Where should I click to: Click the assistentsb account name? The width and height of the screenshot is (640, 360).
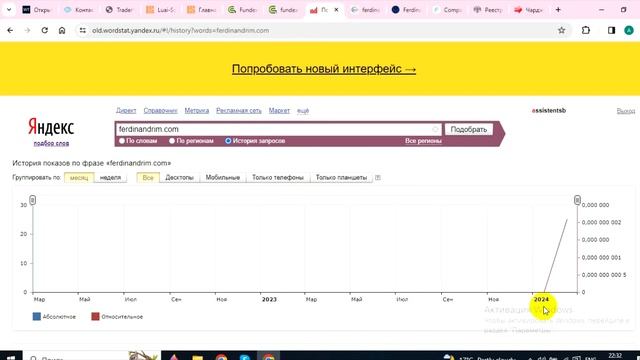point(549,111)
